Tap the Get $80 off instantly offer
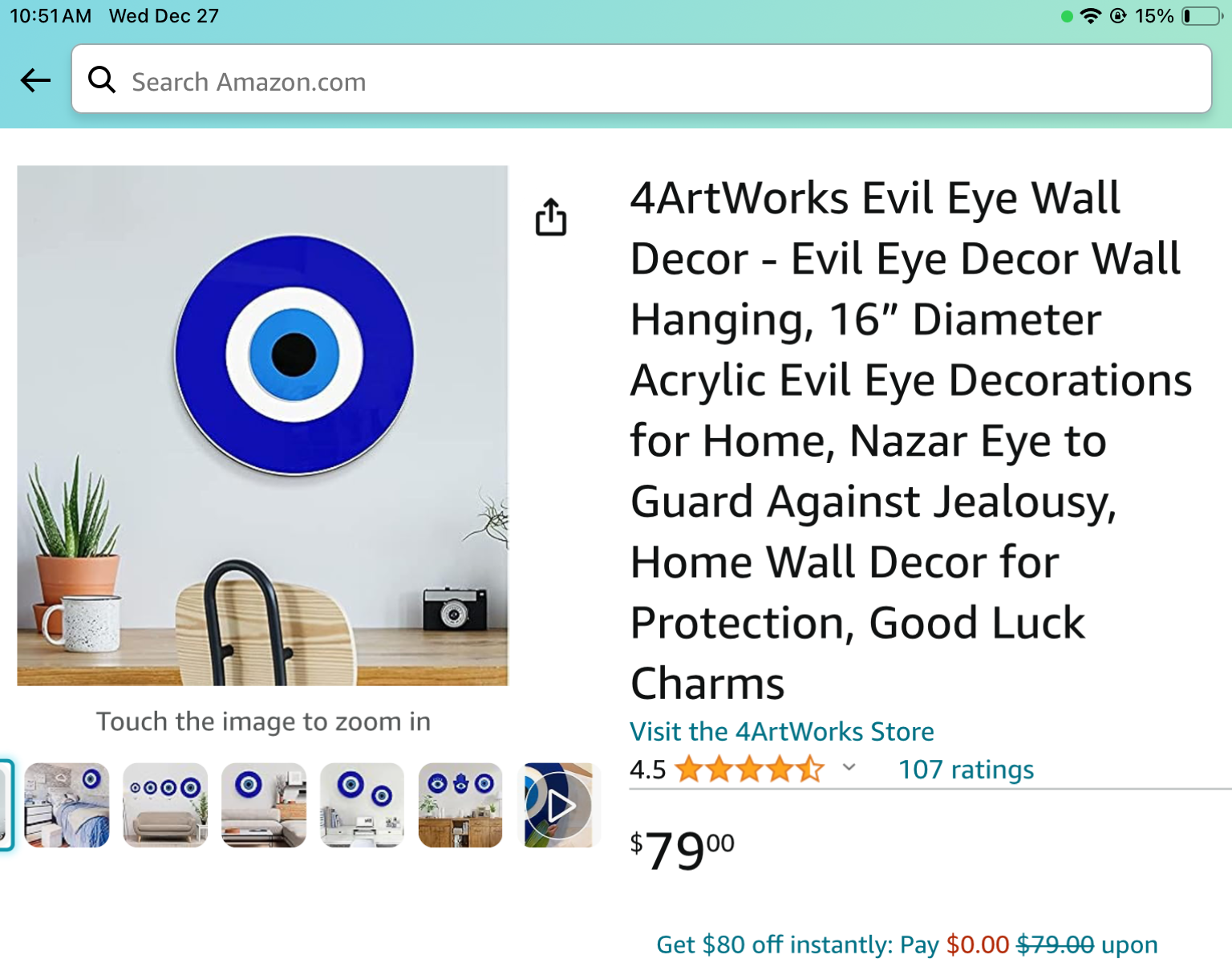1232x967 pixels. tap(906, 945)
